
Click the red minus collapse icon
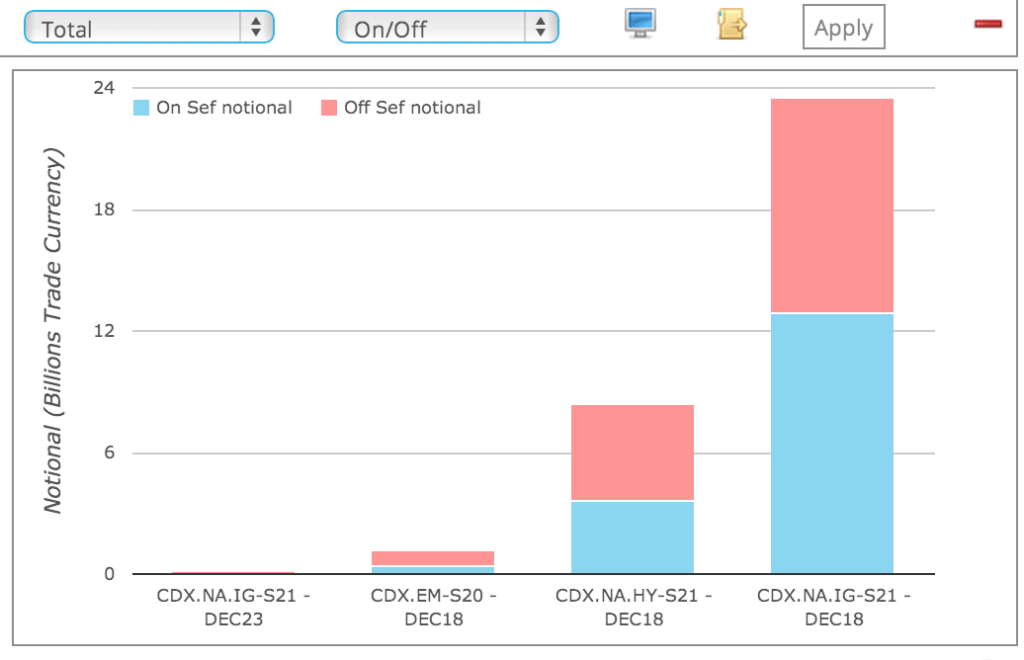[x=988, y=21]
